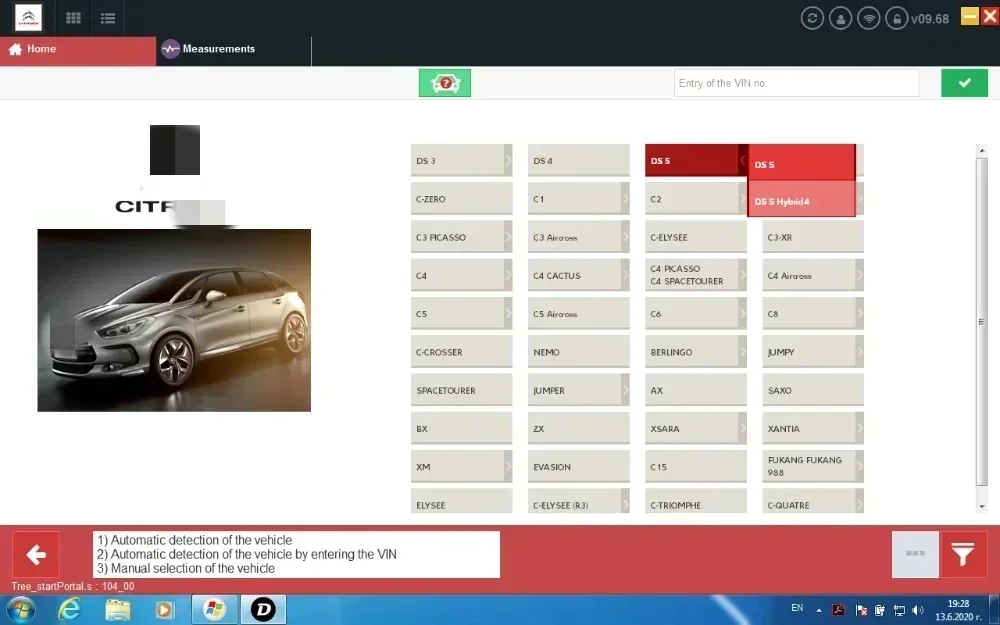
Task: Go back with the left arrow button
Action: (x=36, y=554)
